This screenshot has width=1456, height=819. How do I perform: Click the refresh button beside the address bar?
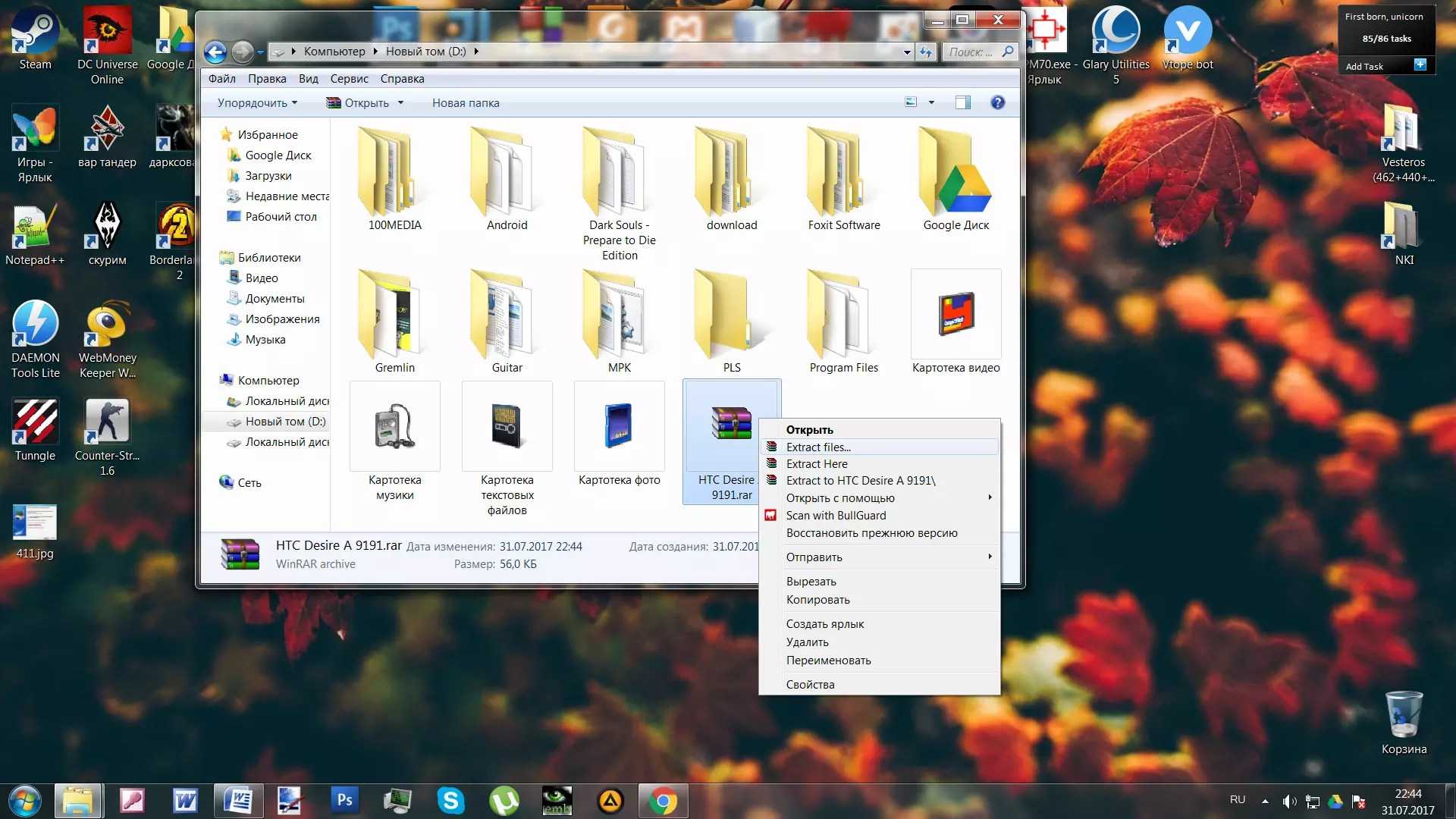pyautogui.click(x=925, y=52)
